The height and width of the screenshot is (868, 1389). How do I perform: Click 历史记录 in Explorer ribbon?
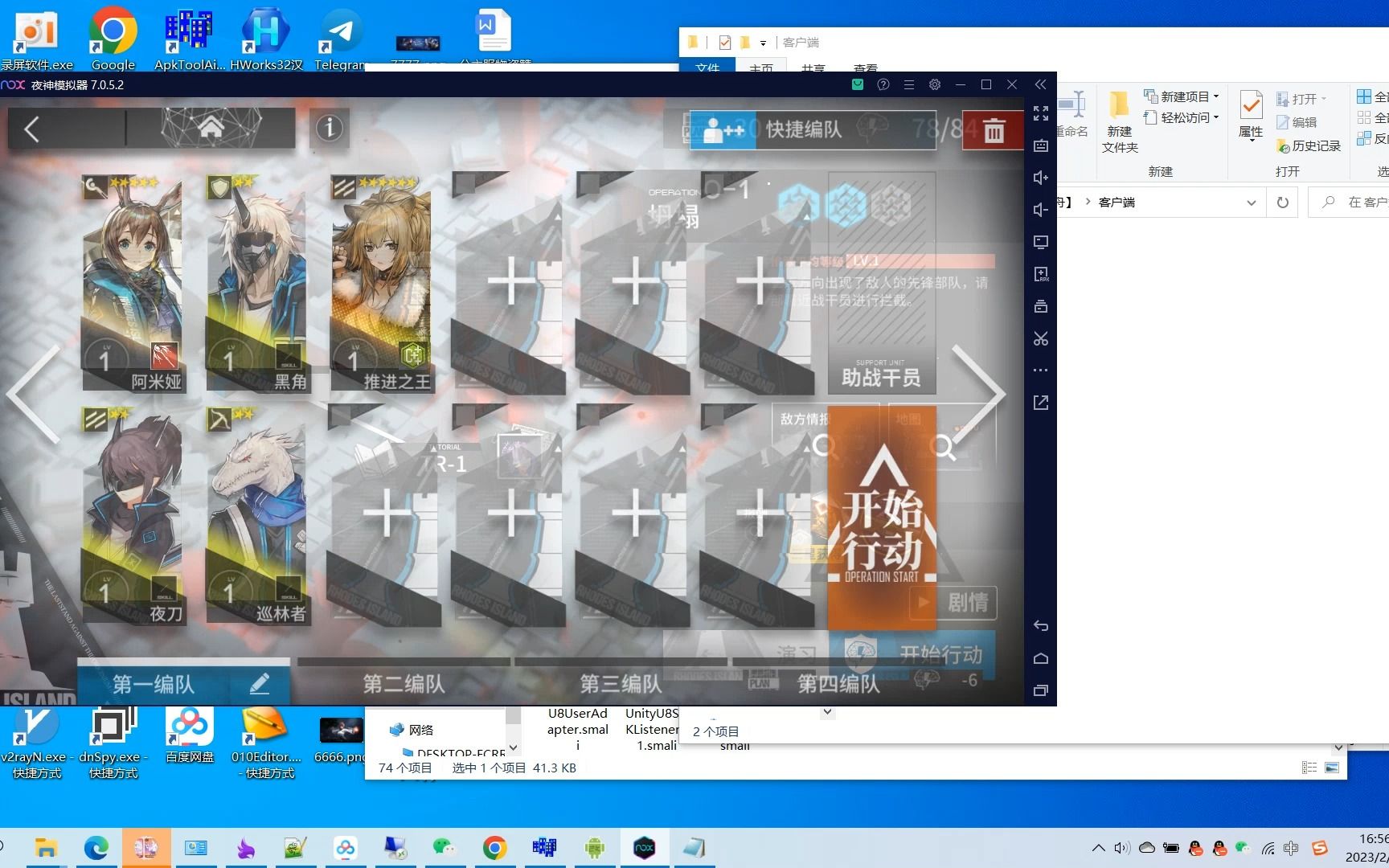(x=1309, y=145)
